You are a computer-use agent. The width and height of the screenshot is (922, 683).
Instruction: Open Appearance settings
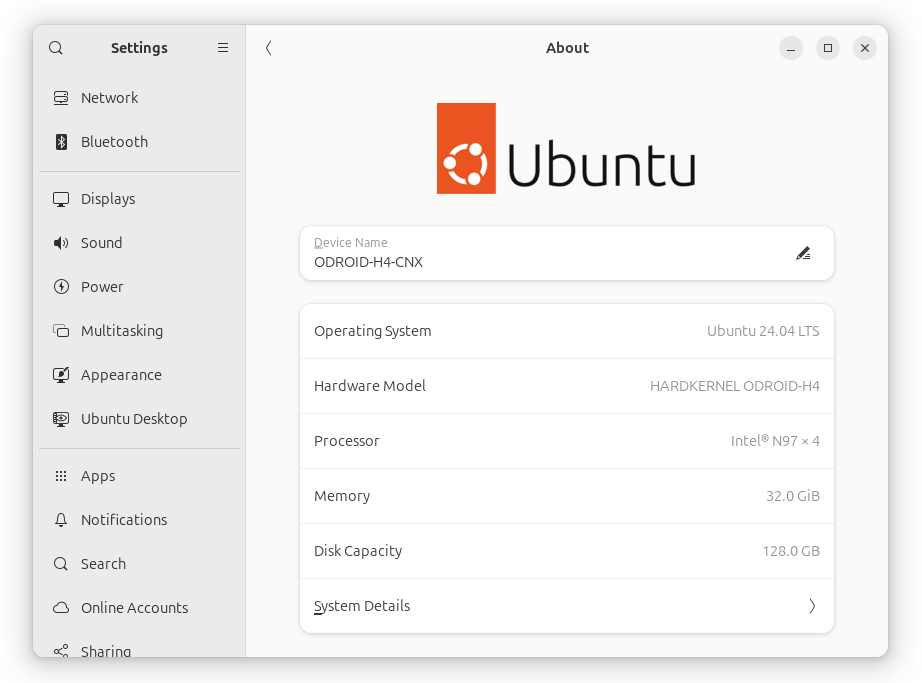[x=139, y=375]
